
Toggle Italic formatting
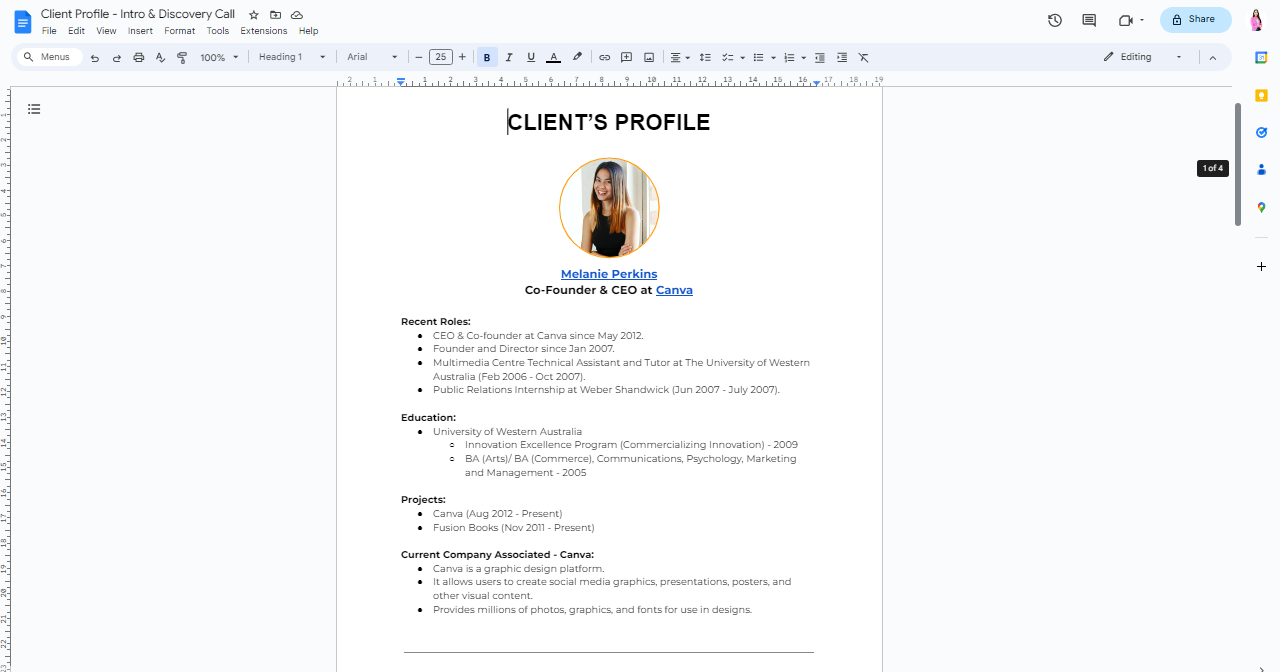pyautogui.click(x=509, y=57)
